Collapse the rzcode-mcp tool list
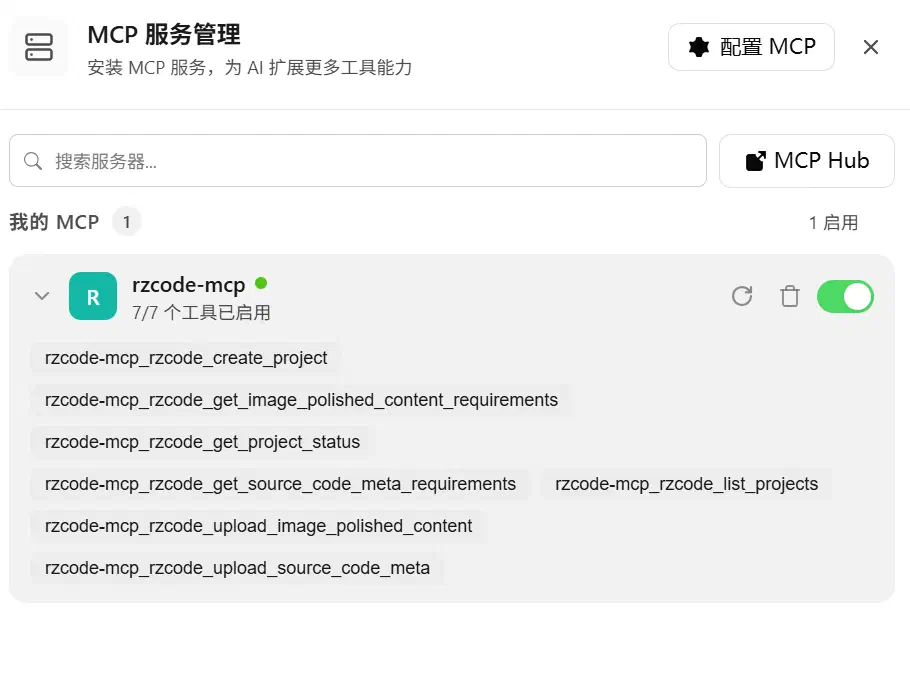This screenshot has height=694, width=910. point(42,296)
